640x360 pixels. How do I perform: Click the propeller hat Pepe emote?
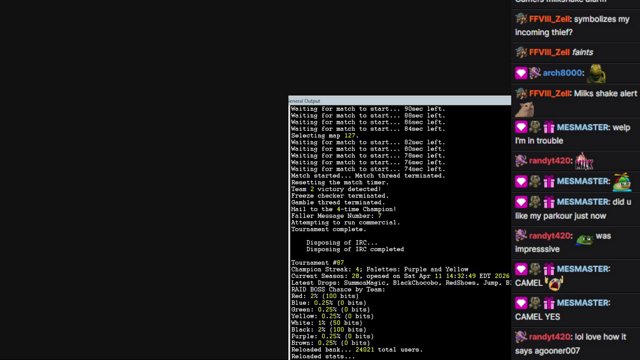point(622,182)
